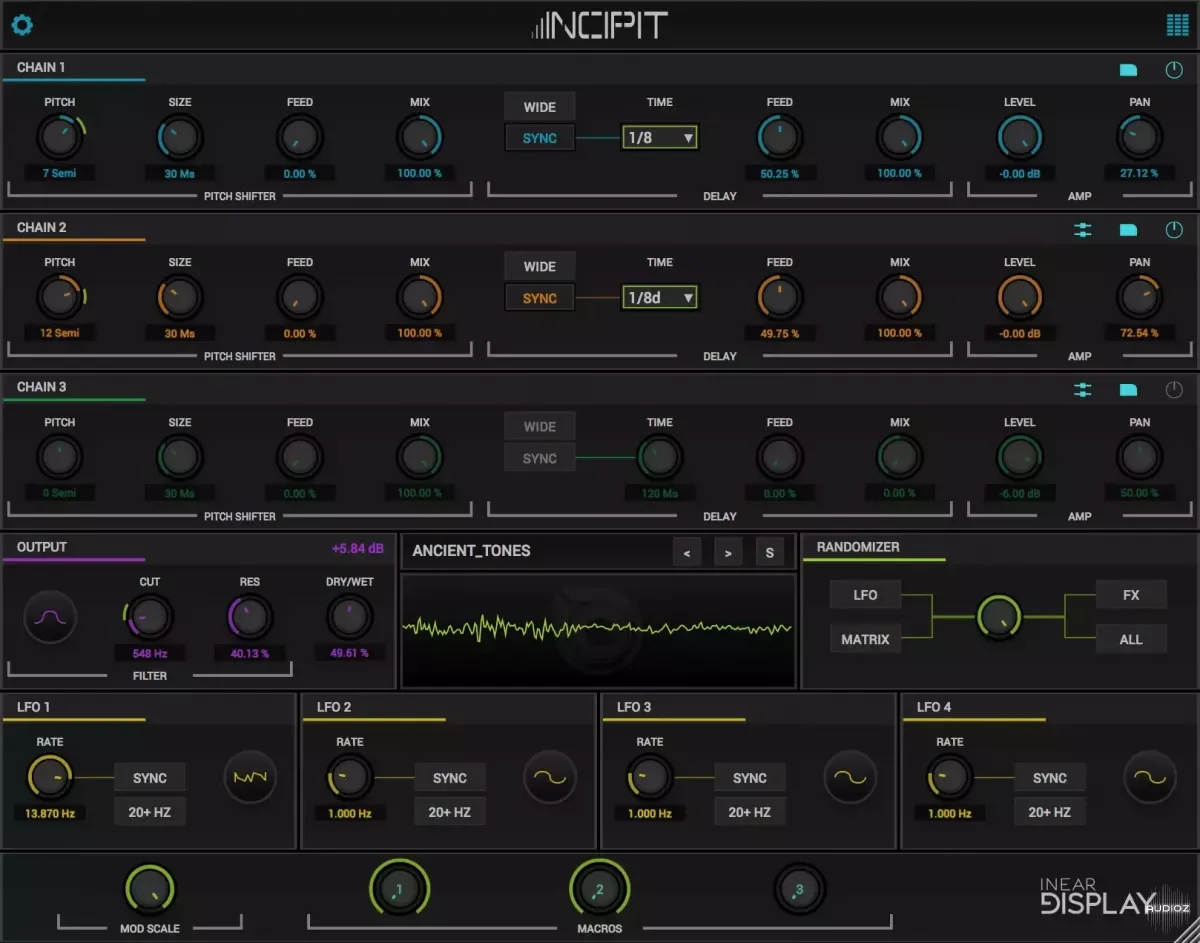Open the ANCIENT_TONES preset name list

click(472, 550)
